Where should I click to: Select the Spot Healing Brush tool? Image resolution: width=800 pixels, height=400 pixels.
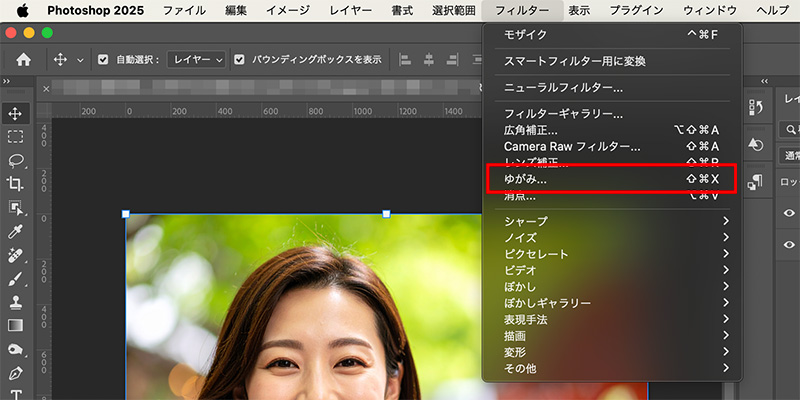click(x=15, y=255)
